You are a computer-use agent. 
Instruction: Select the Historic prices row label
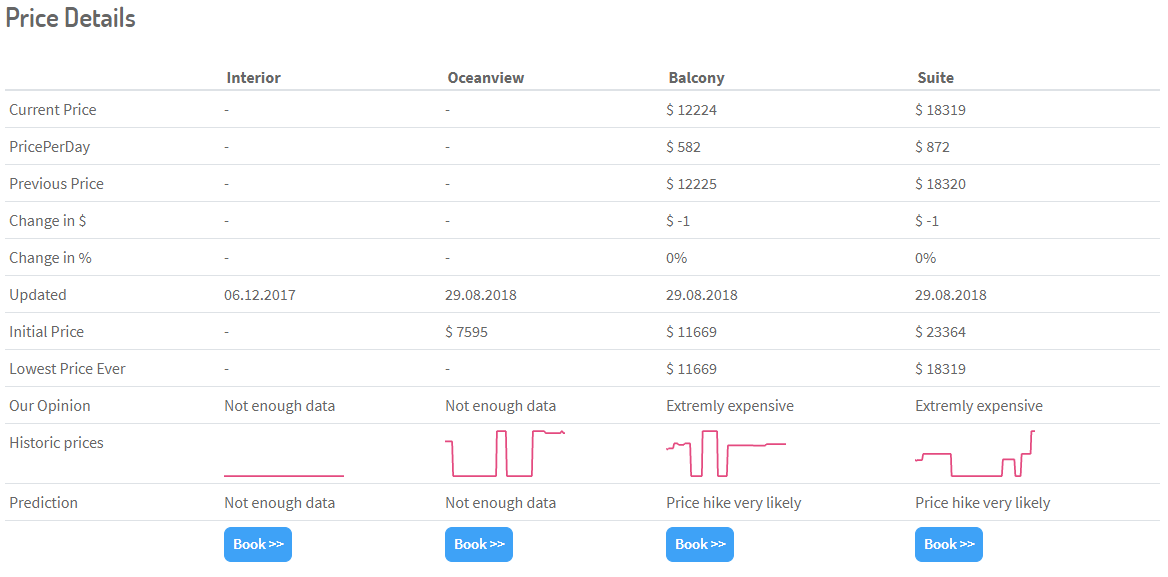point(57,442)
